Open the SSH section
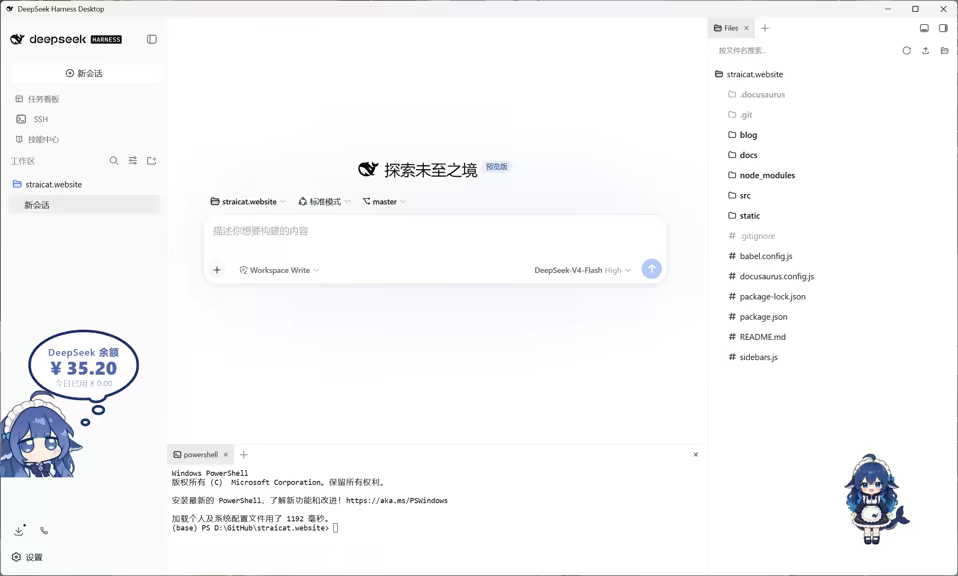This screenshot has width=958, height=576. pos(32,119)
